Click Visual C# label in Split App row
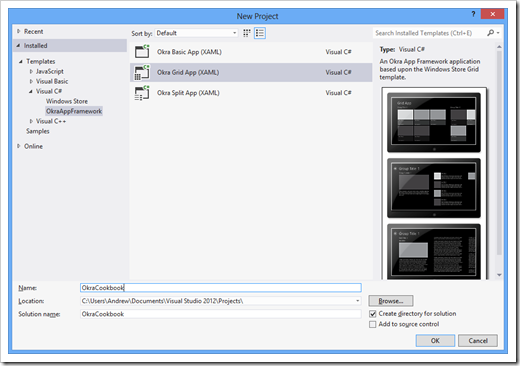Image resolution: width=520 pixels, height=366 pixels. tap(338, 93)
